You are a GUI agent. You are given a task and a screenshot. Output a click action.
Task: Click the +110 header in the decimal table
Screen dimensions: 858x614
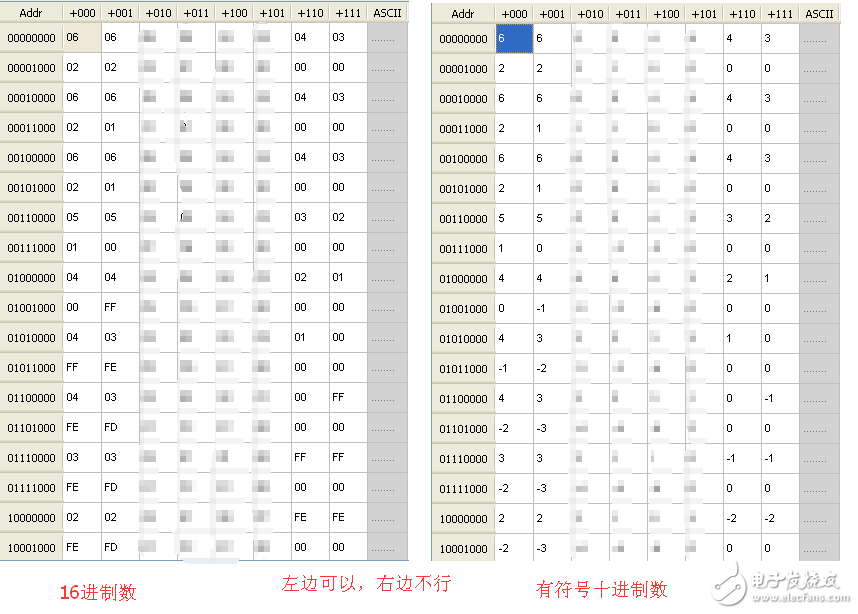point(742,14)
